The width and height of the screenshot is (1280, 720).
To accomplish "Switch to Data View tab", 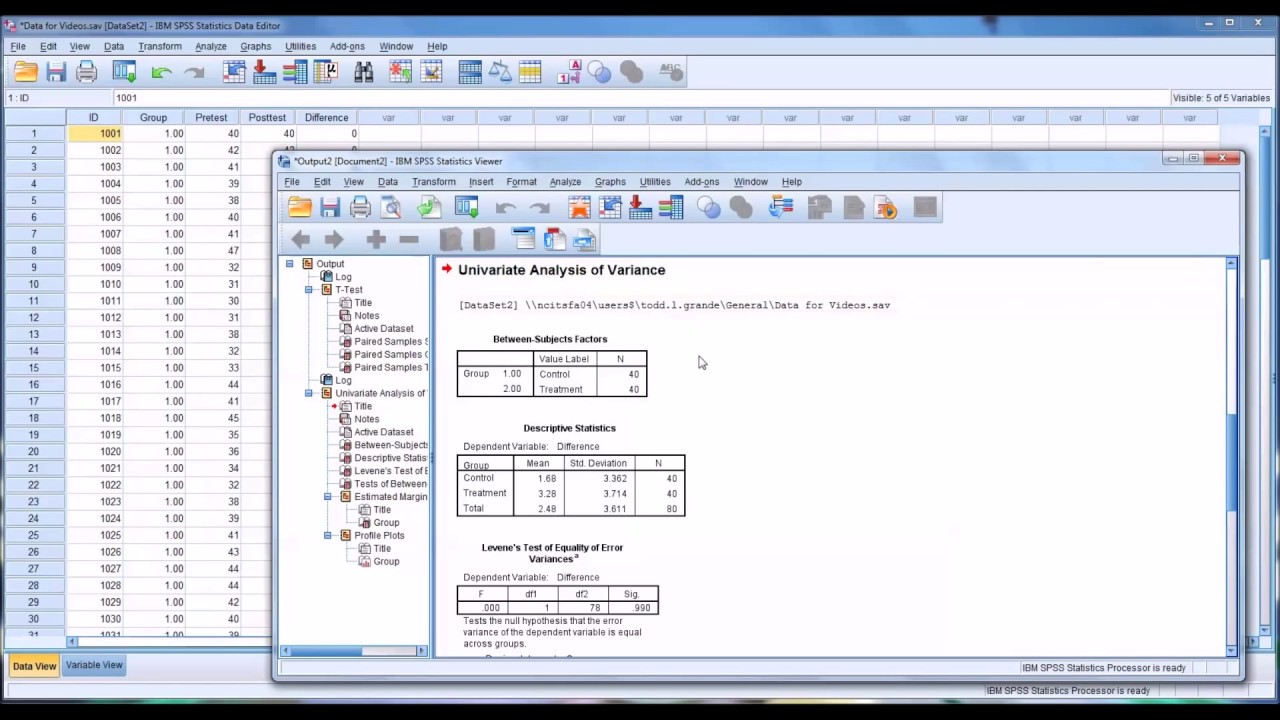I will (x=34, y=666).
